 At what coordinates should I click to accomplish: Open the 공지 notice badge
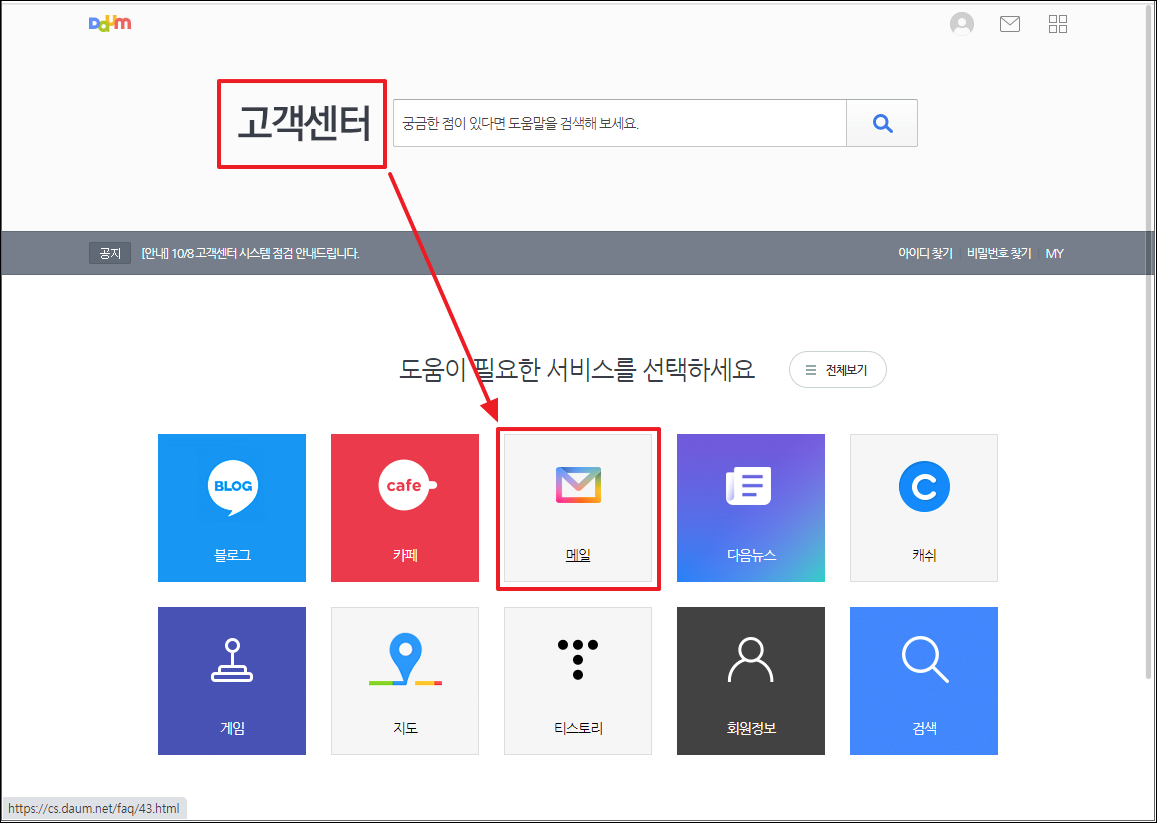110,253
